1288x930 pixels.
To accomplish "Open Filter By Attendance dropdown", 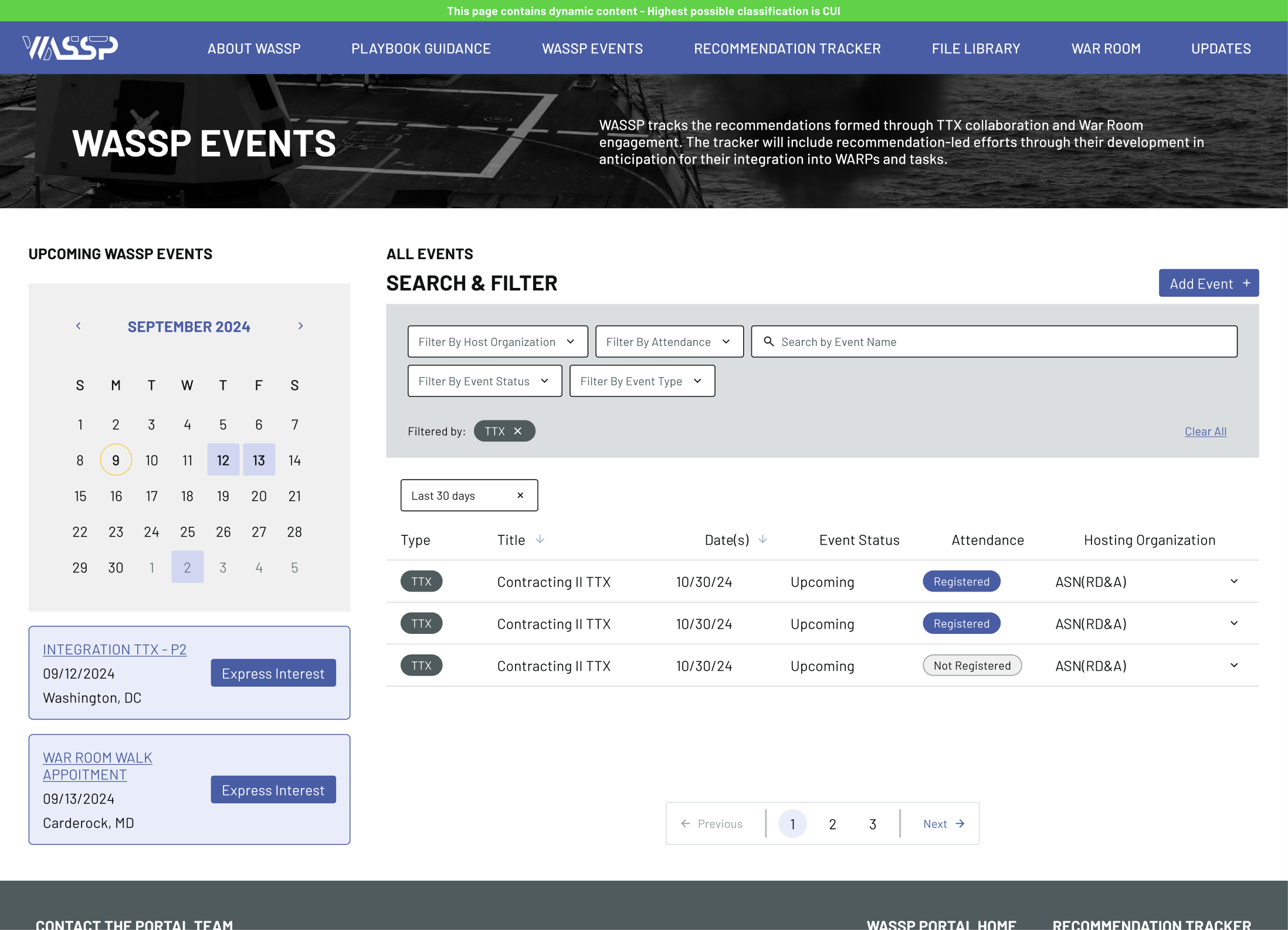I will coord(669,341).
